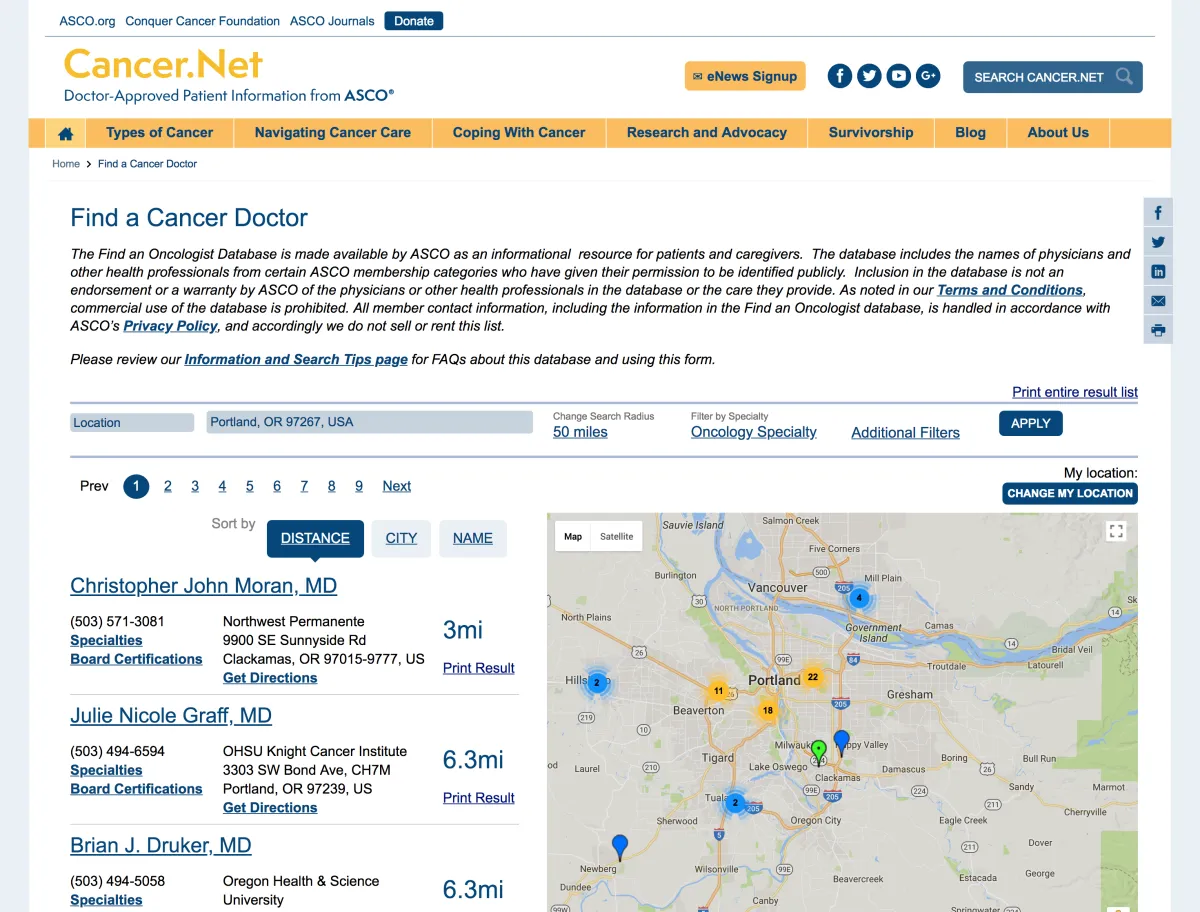Open Survivorship menu

[x=871, y=133]
